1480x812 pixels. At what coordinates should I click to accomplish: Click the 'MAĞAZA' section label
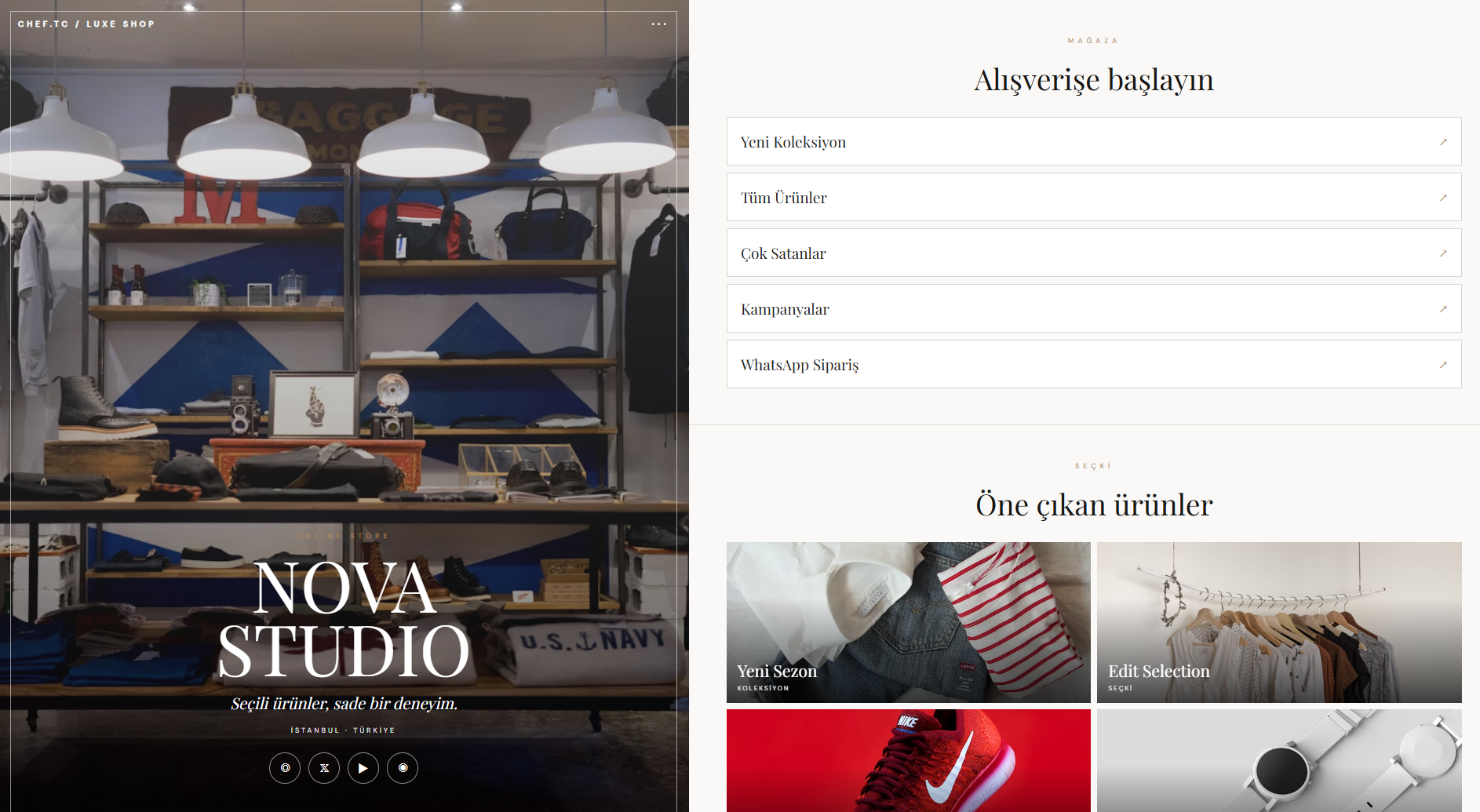point(1093,41)
